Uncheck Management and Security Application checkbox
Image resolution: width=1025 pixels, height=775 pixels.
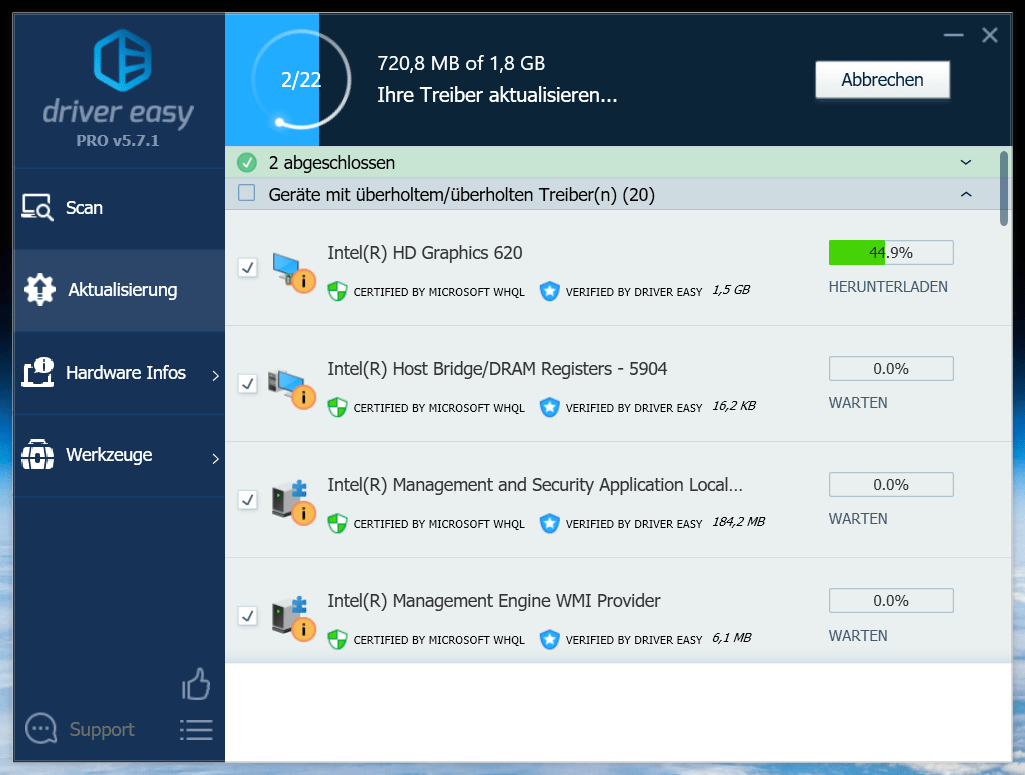[247, 500]
